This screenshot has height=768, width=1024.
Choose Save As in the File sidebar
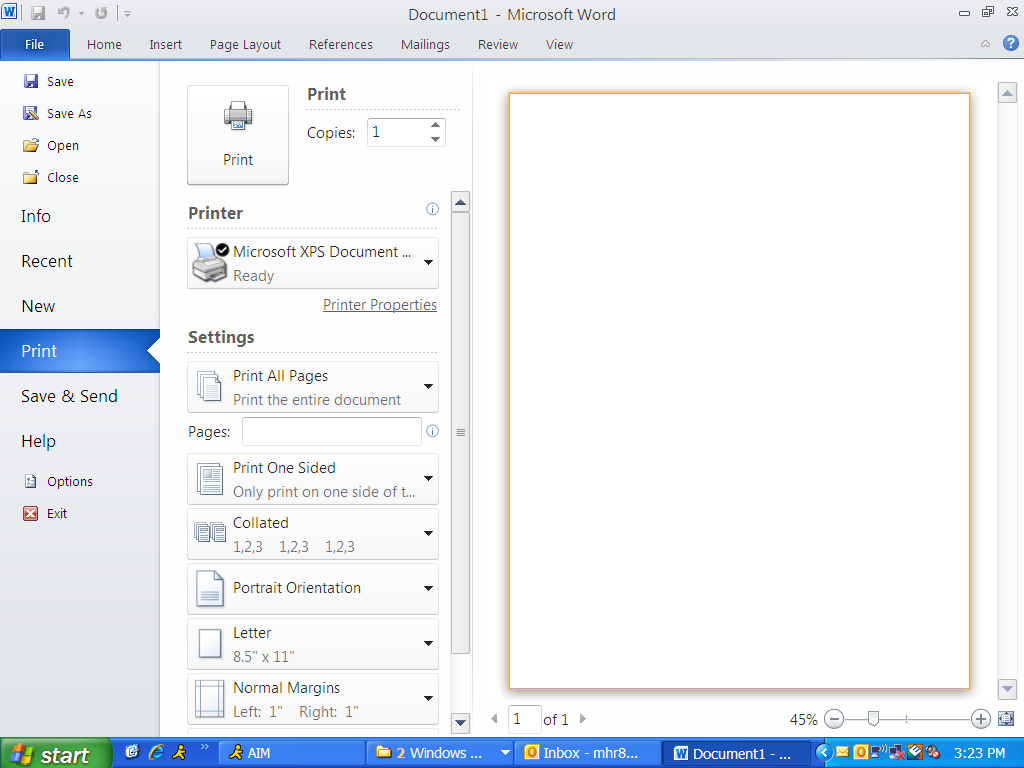(x=57, y=113)
